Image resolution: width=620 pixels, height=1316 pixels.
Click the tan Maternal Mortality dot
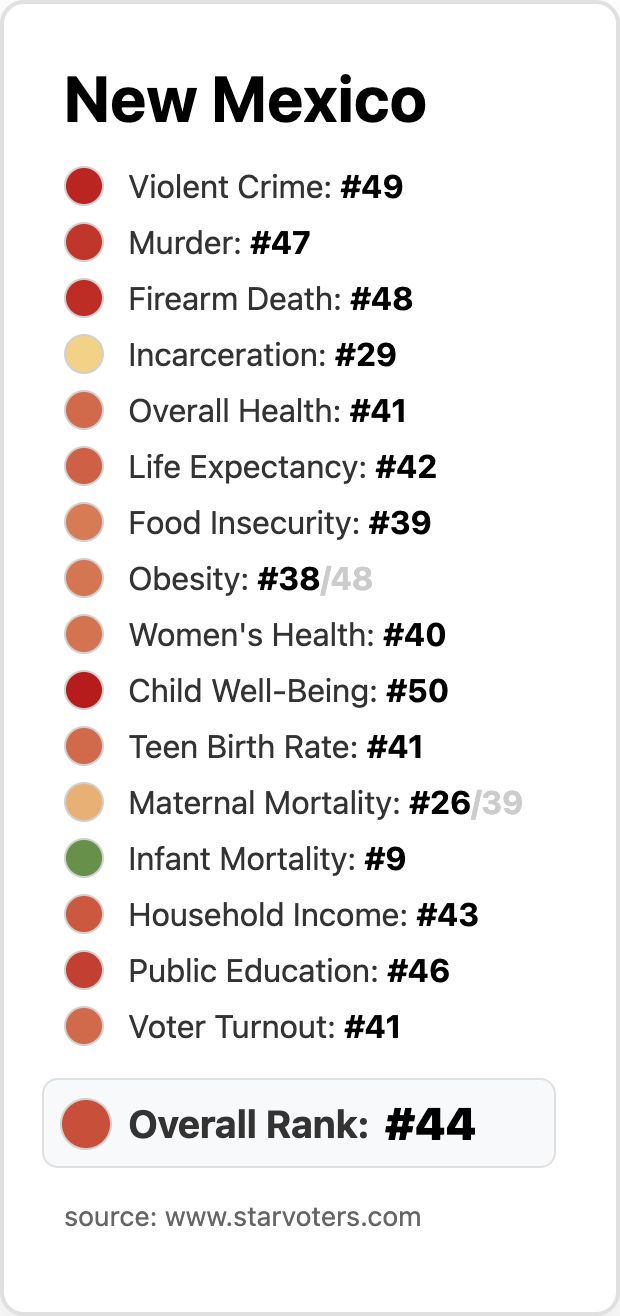point(84,803)
